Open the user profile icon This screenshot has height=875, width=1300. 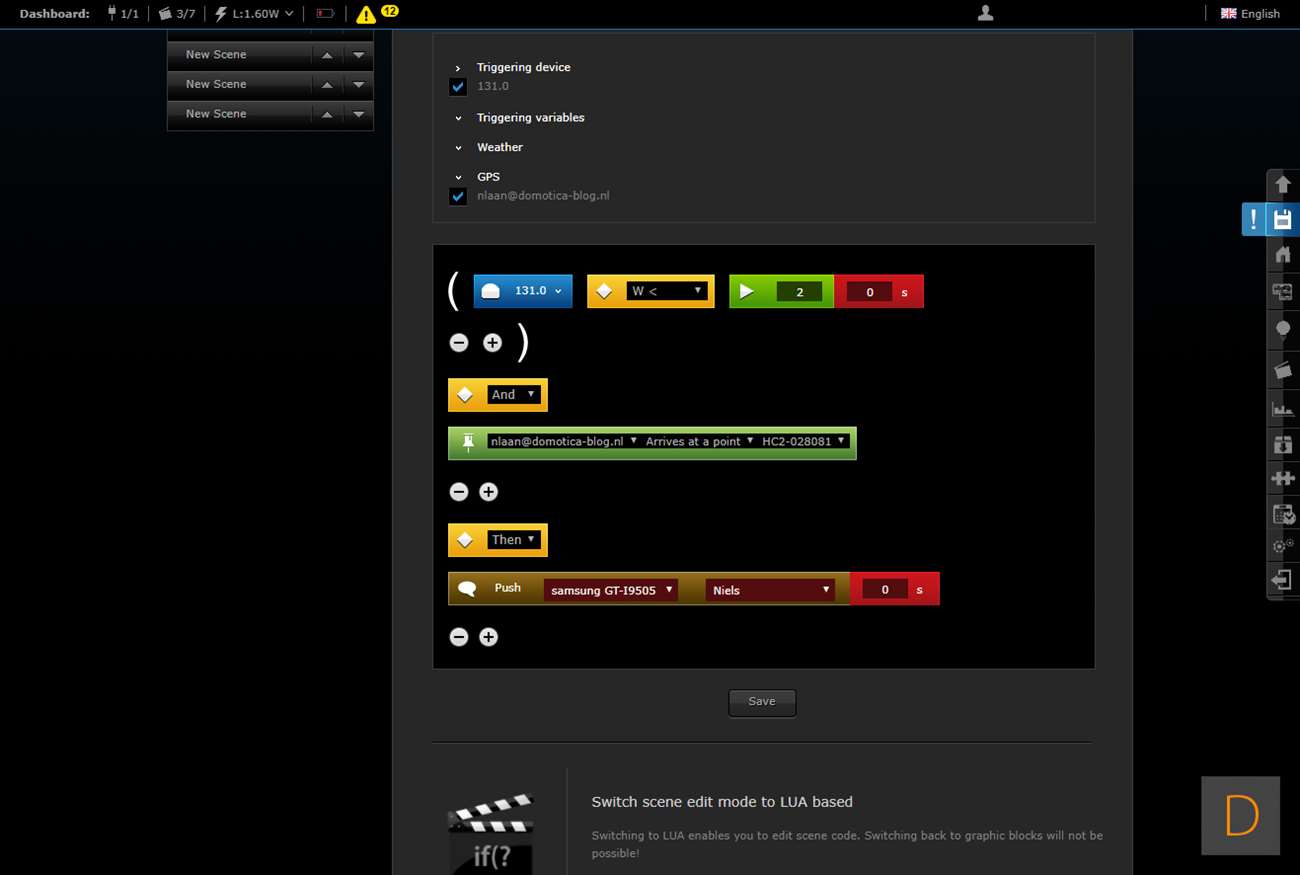[985, 13]
